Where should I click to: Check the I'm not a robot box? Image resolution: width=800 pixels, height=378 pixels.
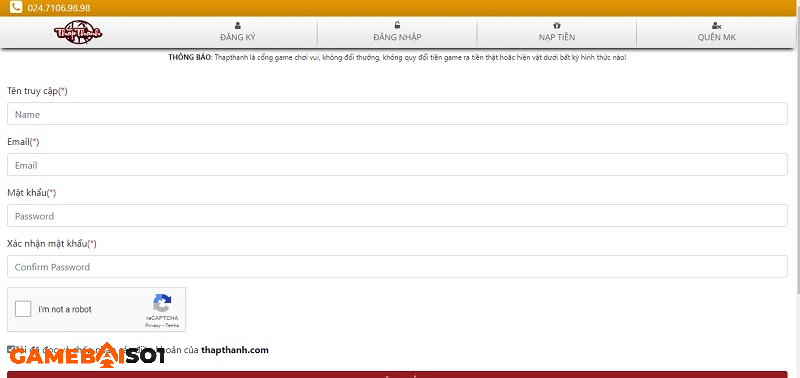tap(23, 309)
